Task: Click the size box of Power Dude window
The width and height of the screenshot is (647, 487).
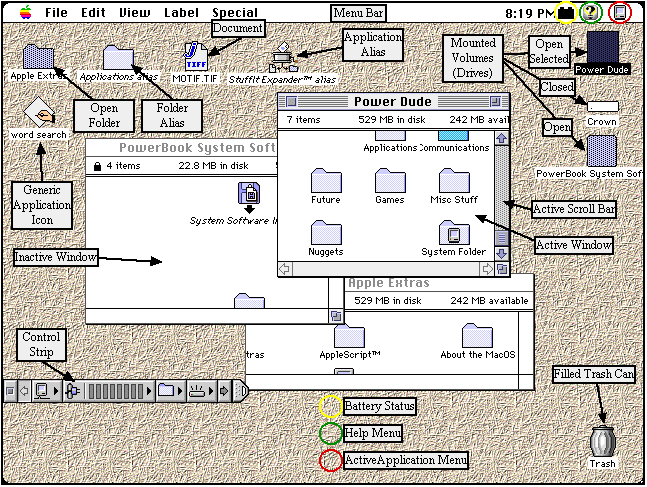Action: (502, 269)
